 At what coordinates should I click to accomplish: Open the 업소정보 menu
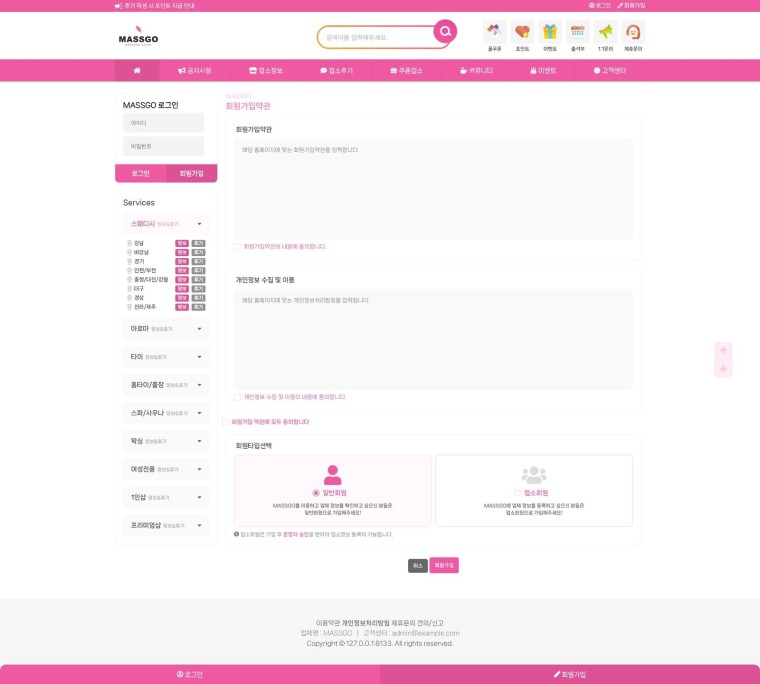click(x=266, y=70)
